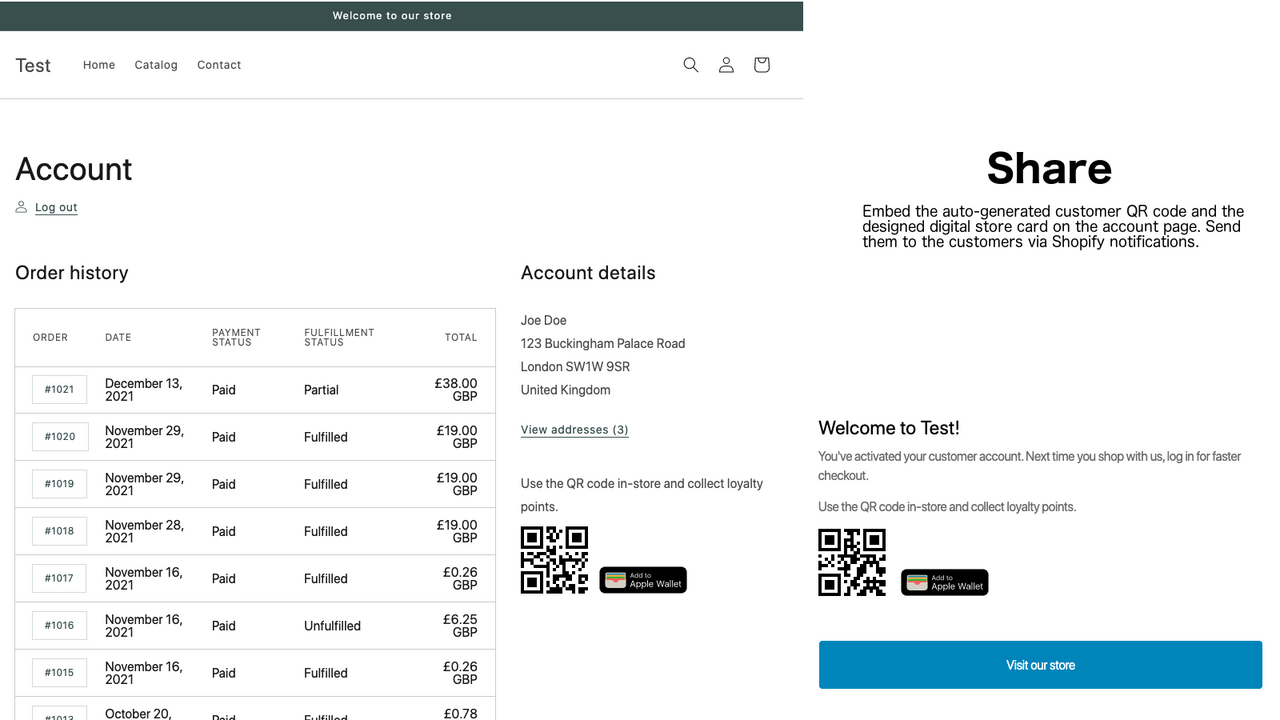1280x720 pixels.
Task: Open the shopping cart bag icon
Action: coord(761,64)
